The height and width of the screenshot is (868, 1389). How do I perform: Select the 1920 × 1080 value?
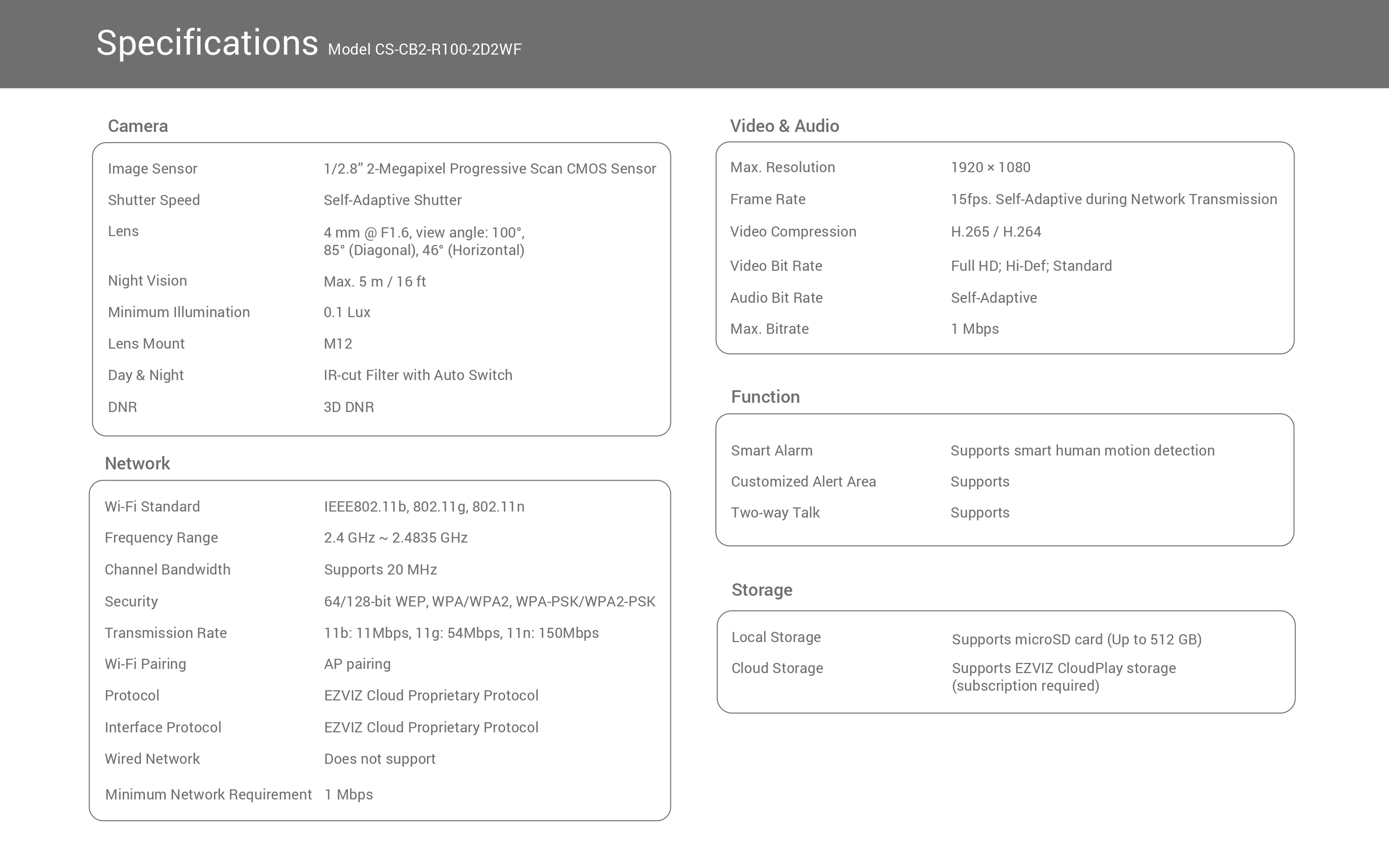(x=991, y=167)
